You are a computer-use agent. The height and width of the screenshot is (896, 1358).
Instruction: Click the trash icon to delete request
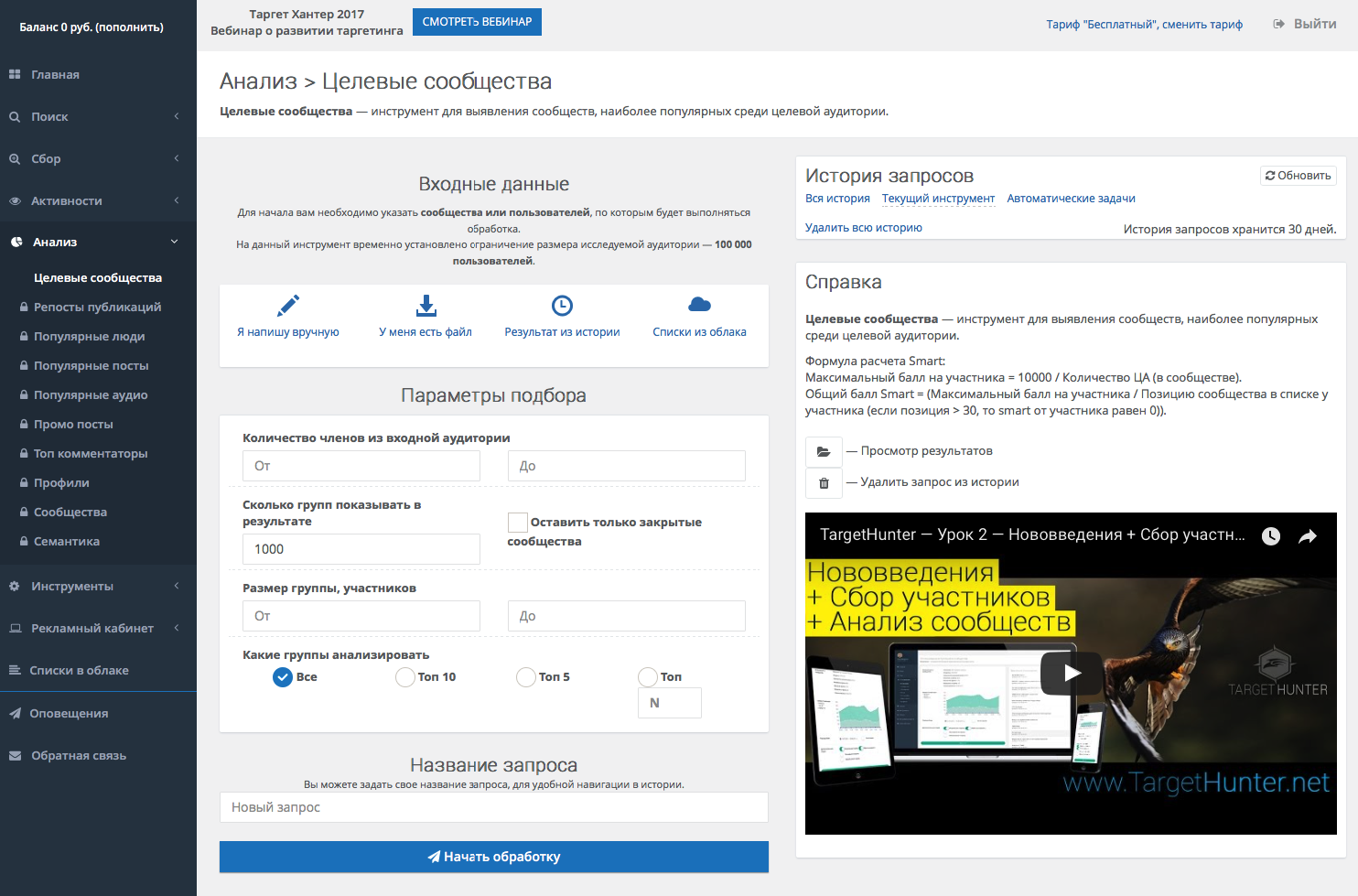(x=824, y=483)
